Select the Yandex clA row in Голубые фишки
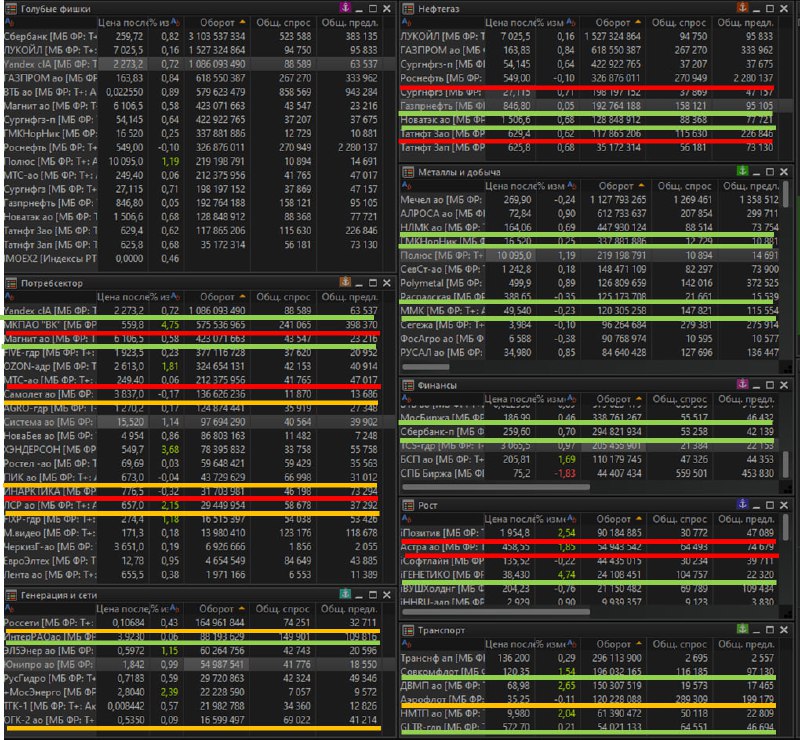 199,64
